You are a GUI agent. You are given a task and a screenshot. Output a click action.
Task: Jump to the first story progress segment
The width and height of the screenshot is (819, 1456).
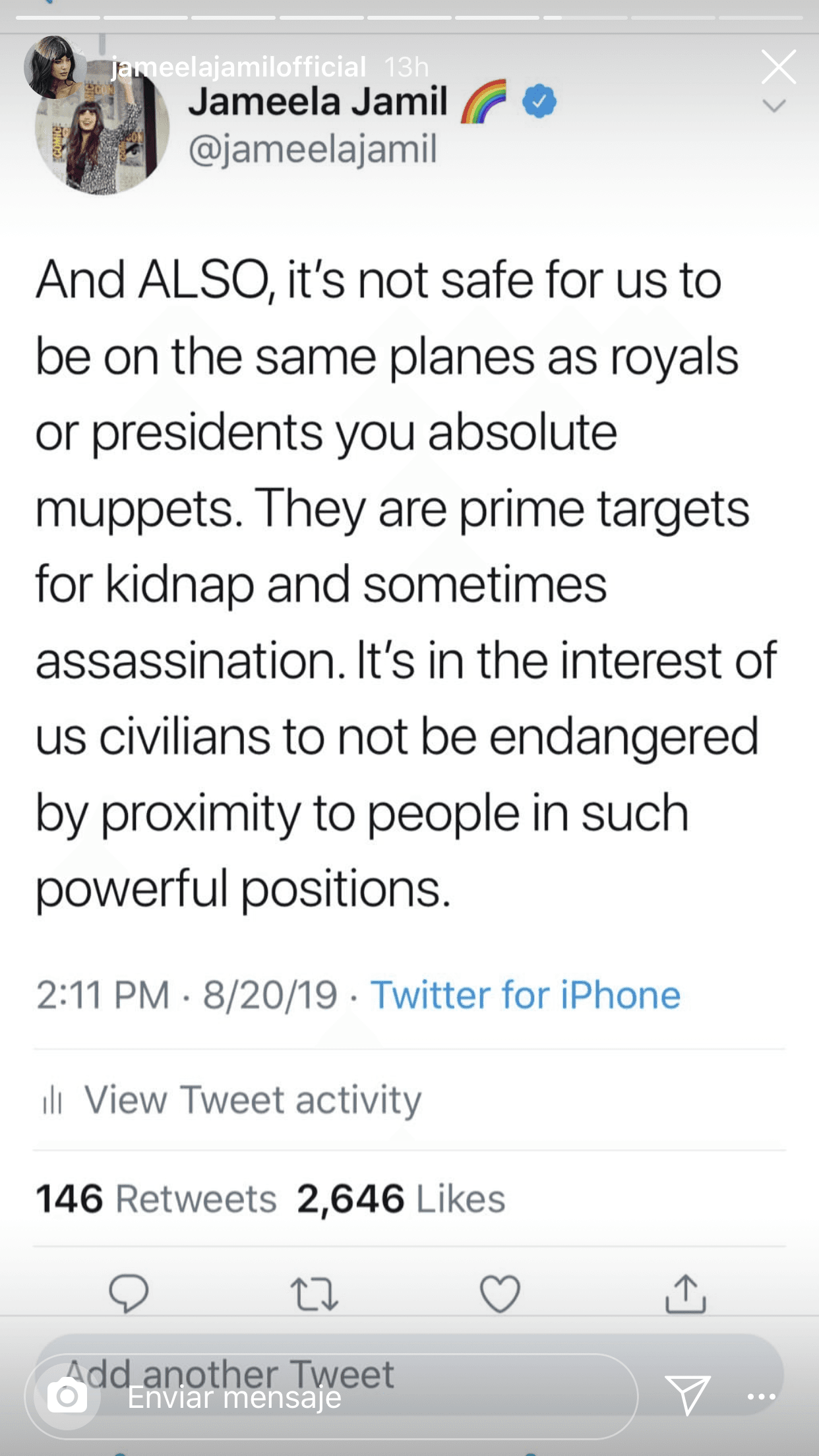click(58, 17)
